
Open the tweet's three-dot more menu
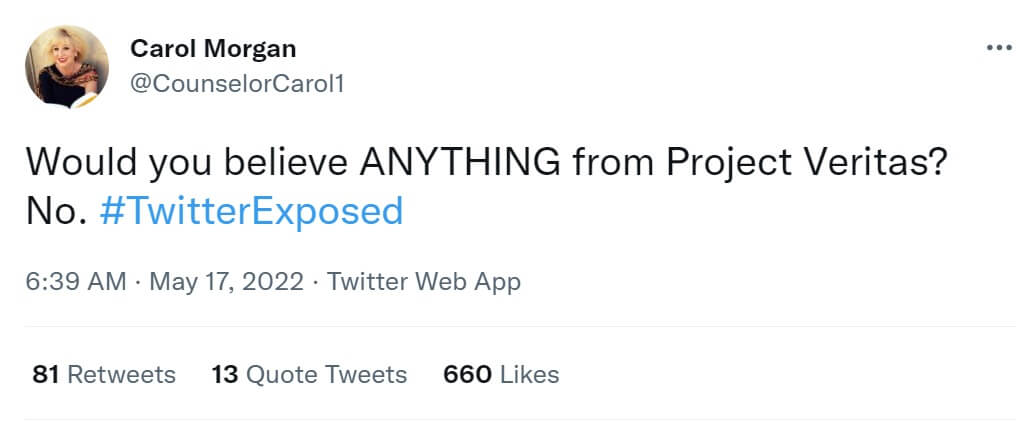click(x=999, y=48)
